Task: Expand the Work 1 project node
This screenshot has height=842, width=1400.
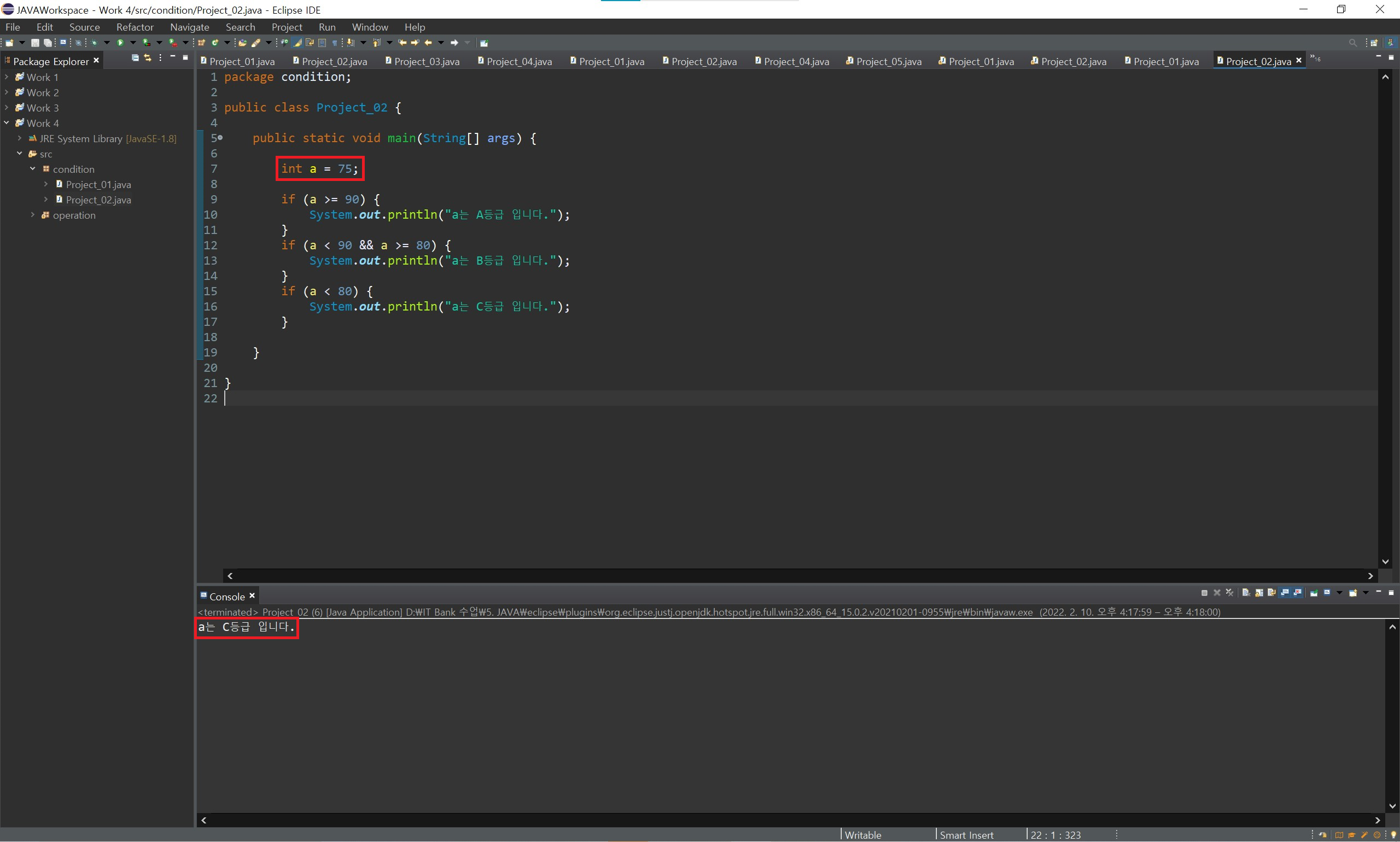Action: coord(6,77)
